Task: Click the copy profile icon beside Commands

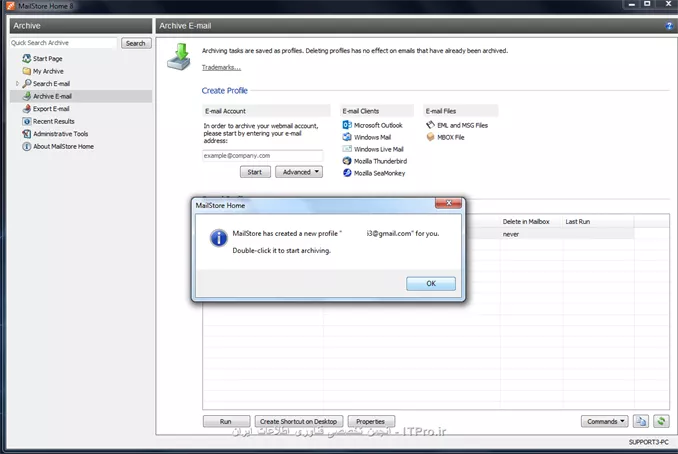Action: (x=641, y=421)
